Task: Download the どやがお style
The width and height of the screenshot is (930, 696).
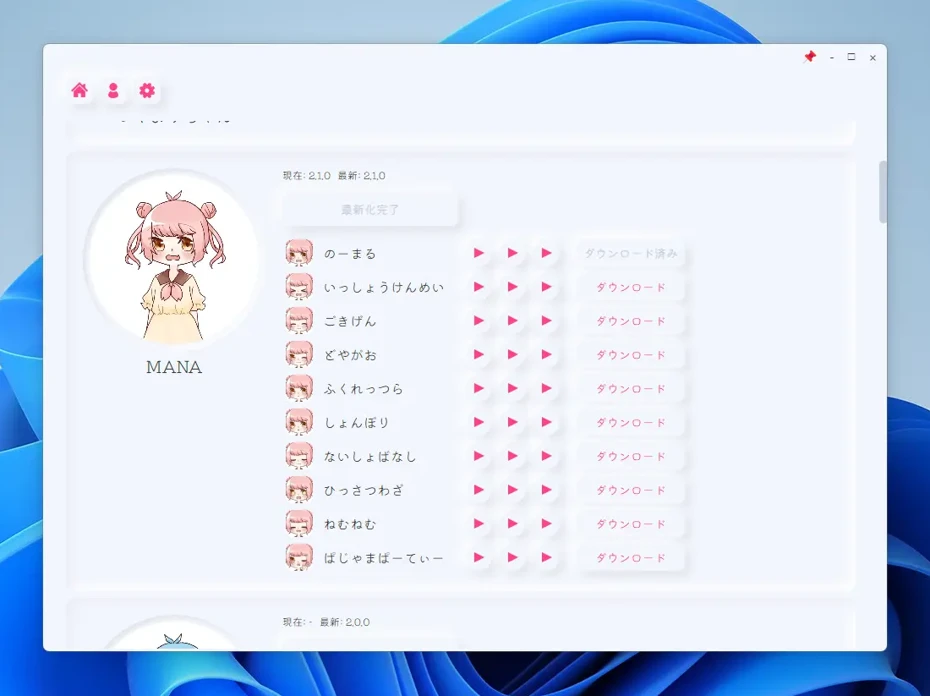Action: pos(630,355)
